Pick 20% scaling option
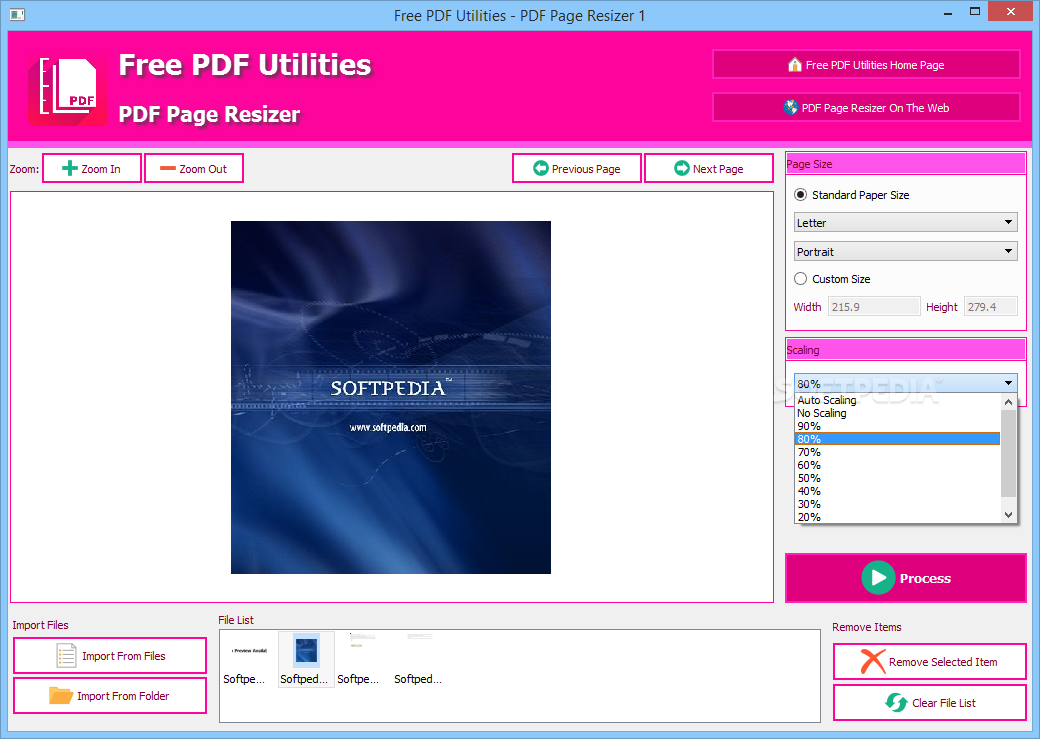The image size is (1040, 739). [897, 517]
